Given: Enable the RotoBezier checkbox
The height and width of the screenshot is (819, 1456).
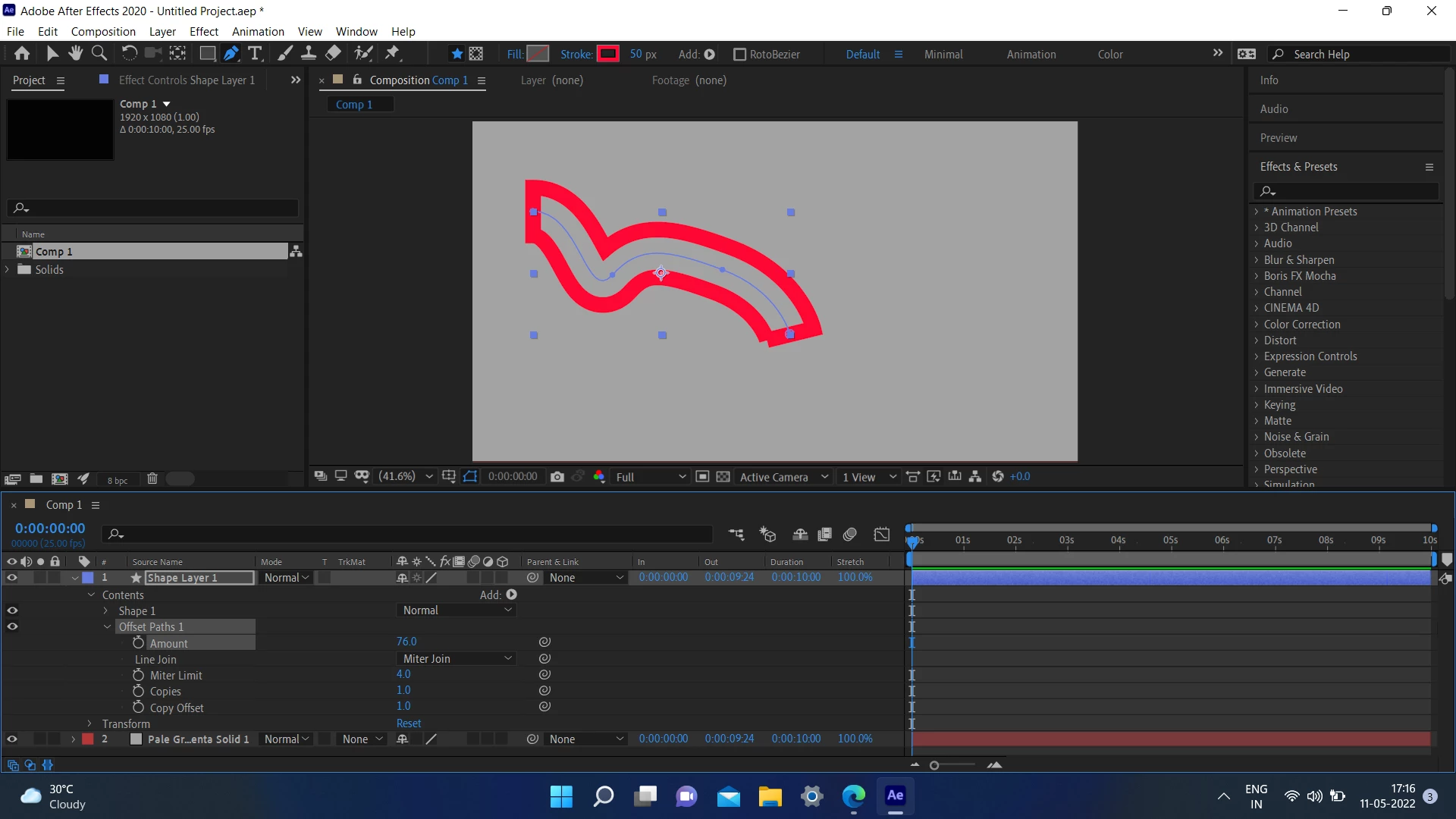Looking at the screenshot, I should [x=739, y=55].
